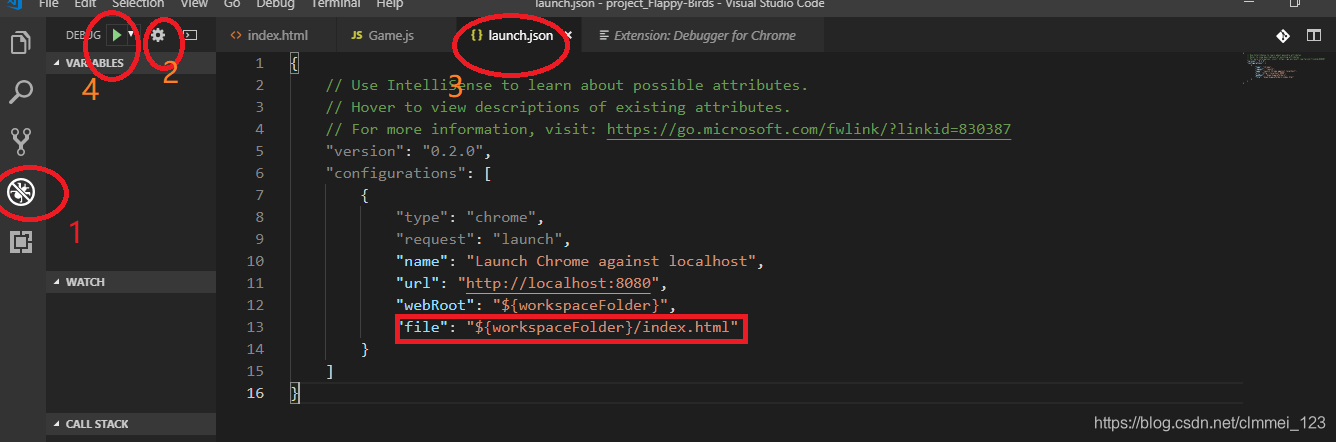Open the Source Control view
Image resolution: width=1336 pixels, height=442 pixels.
point(20,141)
